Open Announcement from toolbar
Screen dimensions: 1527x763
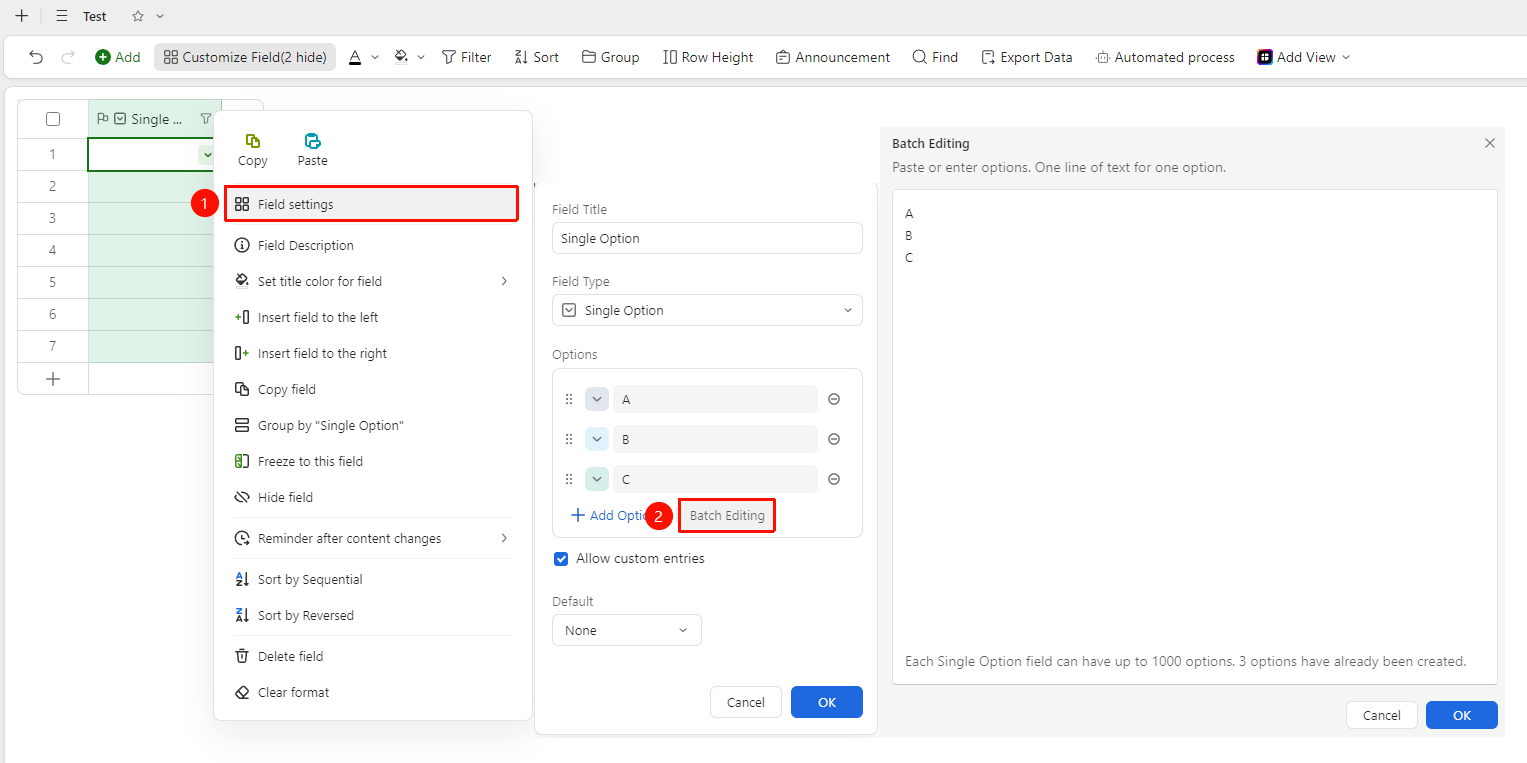[x=832, y=57]
